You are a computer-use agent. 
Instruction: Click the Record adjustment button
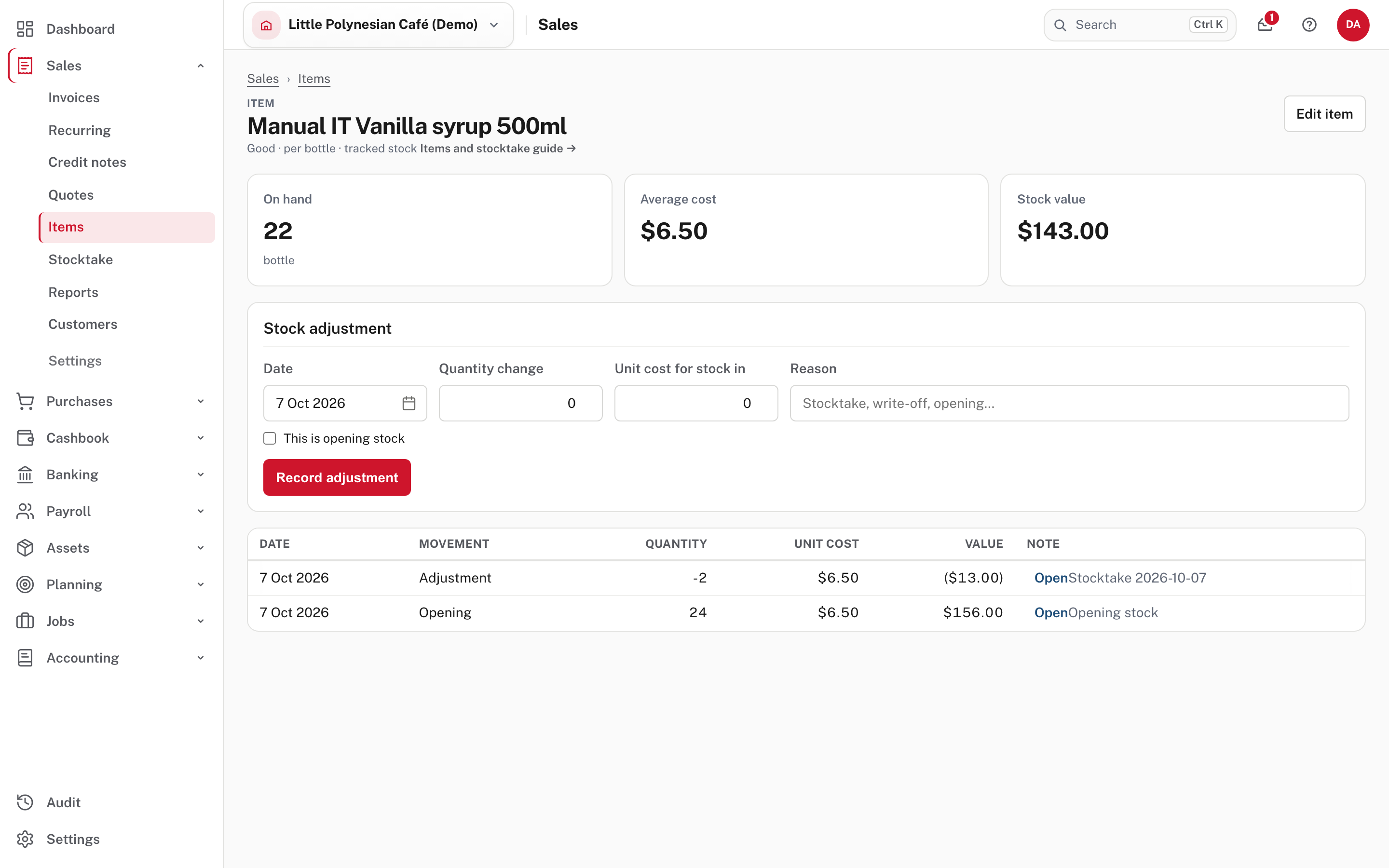point(337,477)
